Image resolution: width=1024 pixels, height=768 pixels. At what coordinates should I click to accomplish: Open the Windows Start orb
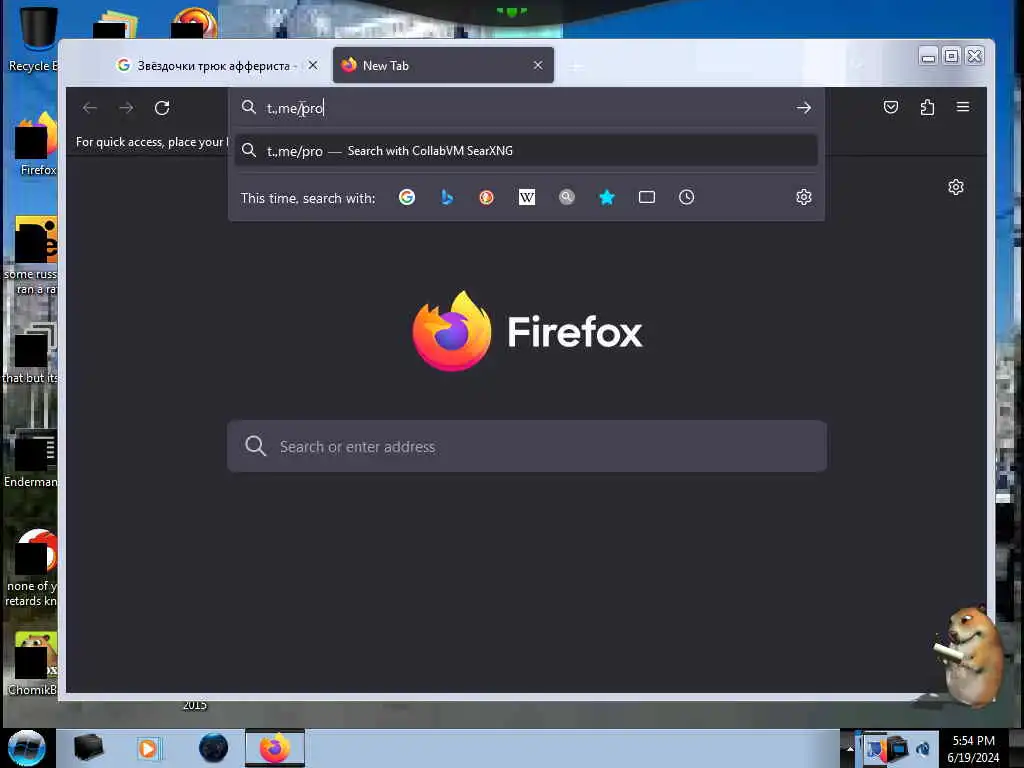click(26, 748)
